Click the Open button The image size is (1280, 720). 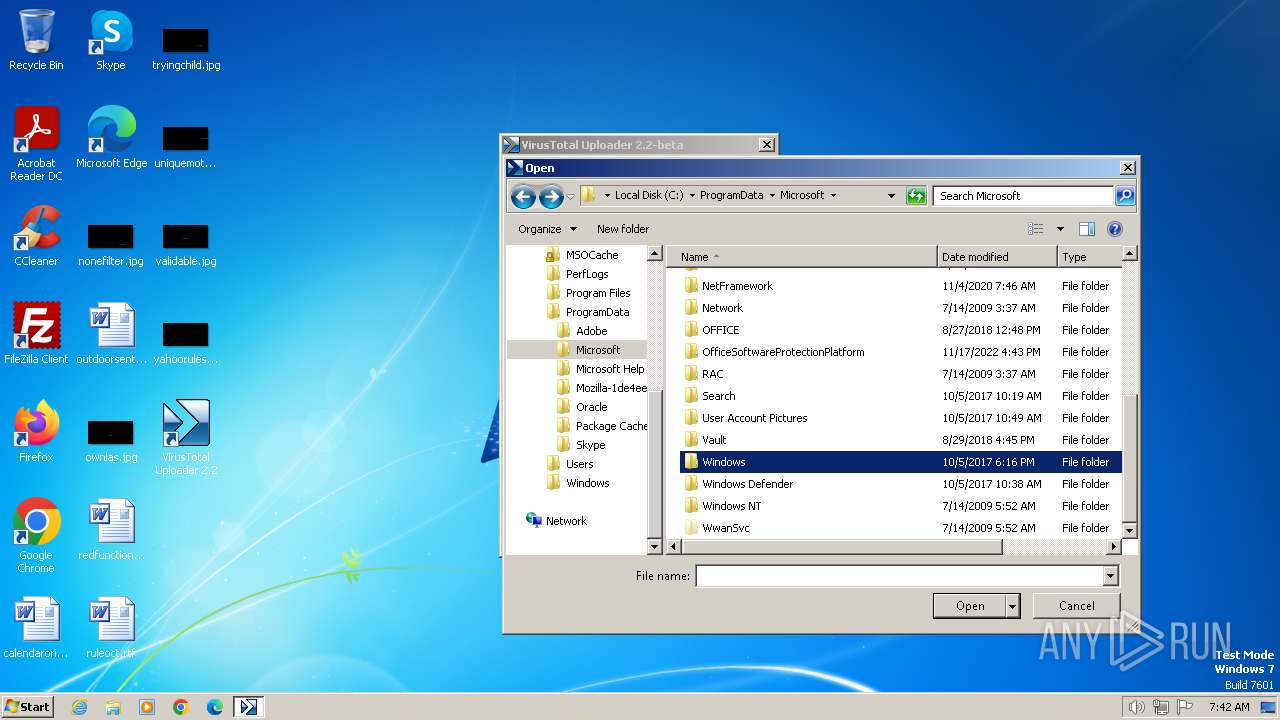(970, 606)
